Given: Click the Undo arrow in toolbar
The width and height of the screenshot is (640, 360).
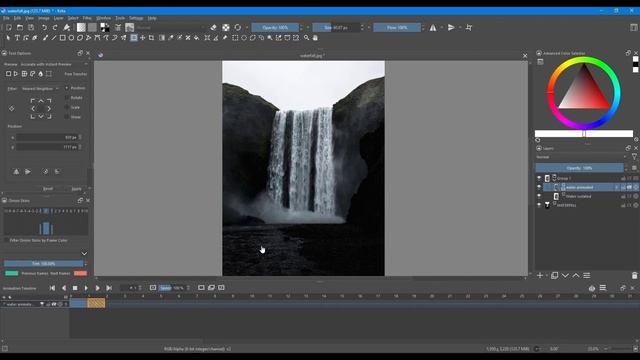Looking at the screenshot, I should click(x=44, y=27).
